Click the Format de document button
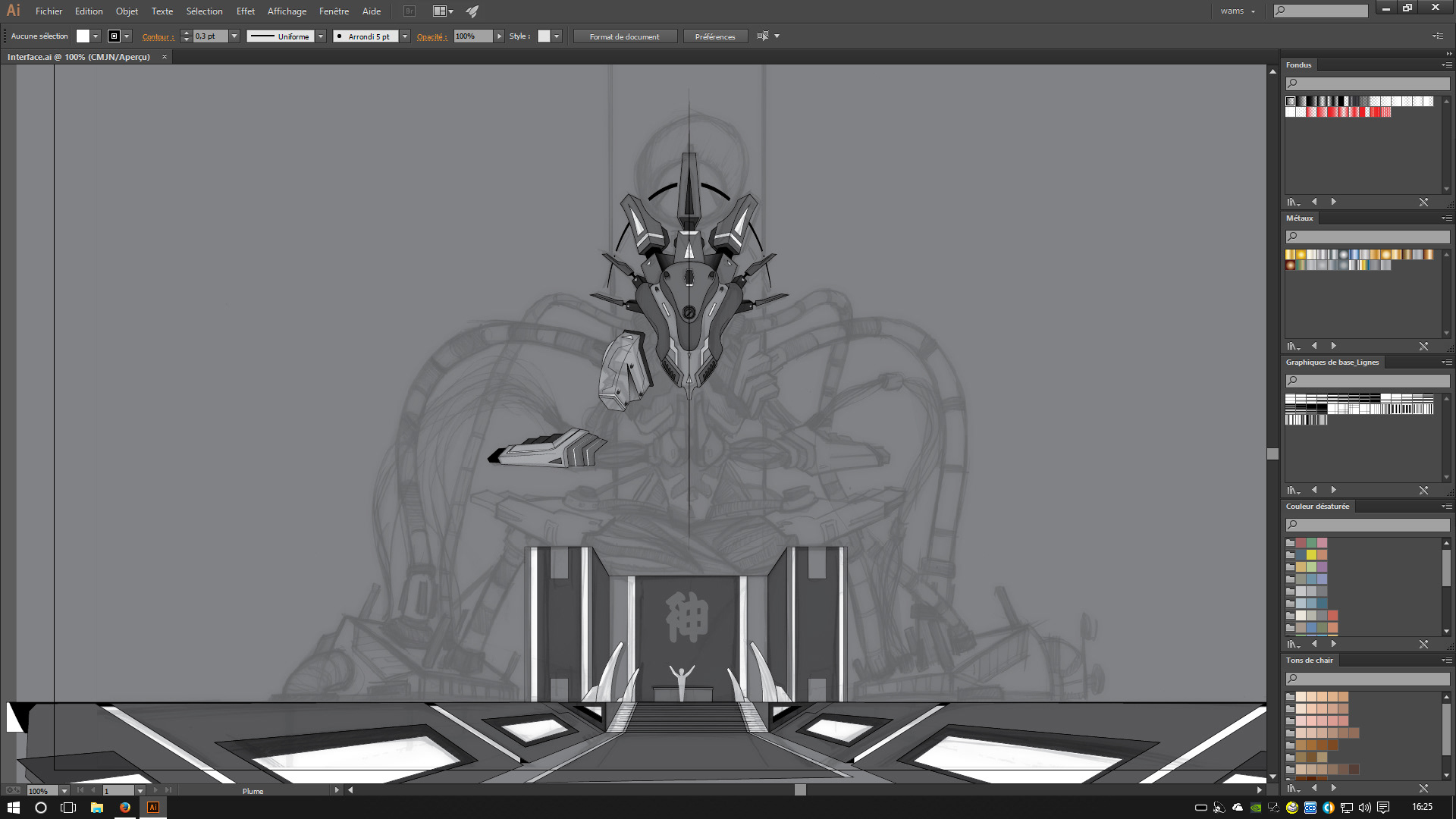This screenshot has width=1456, height=819. coord(624,36)
